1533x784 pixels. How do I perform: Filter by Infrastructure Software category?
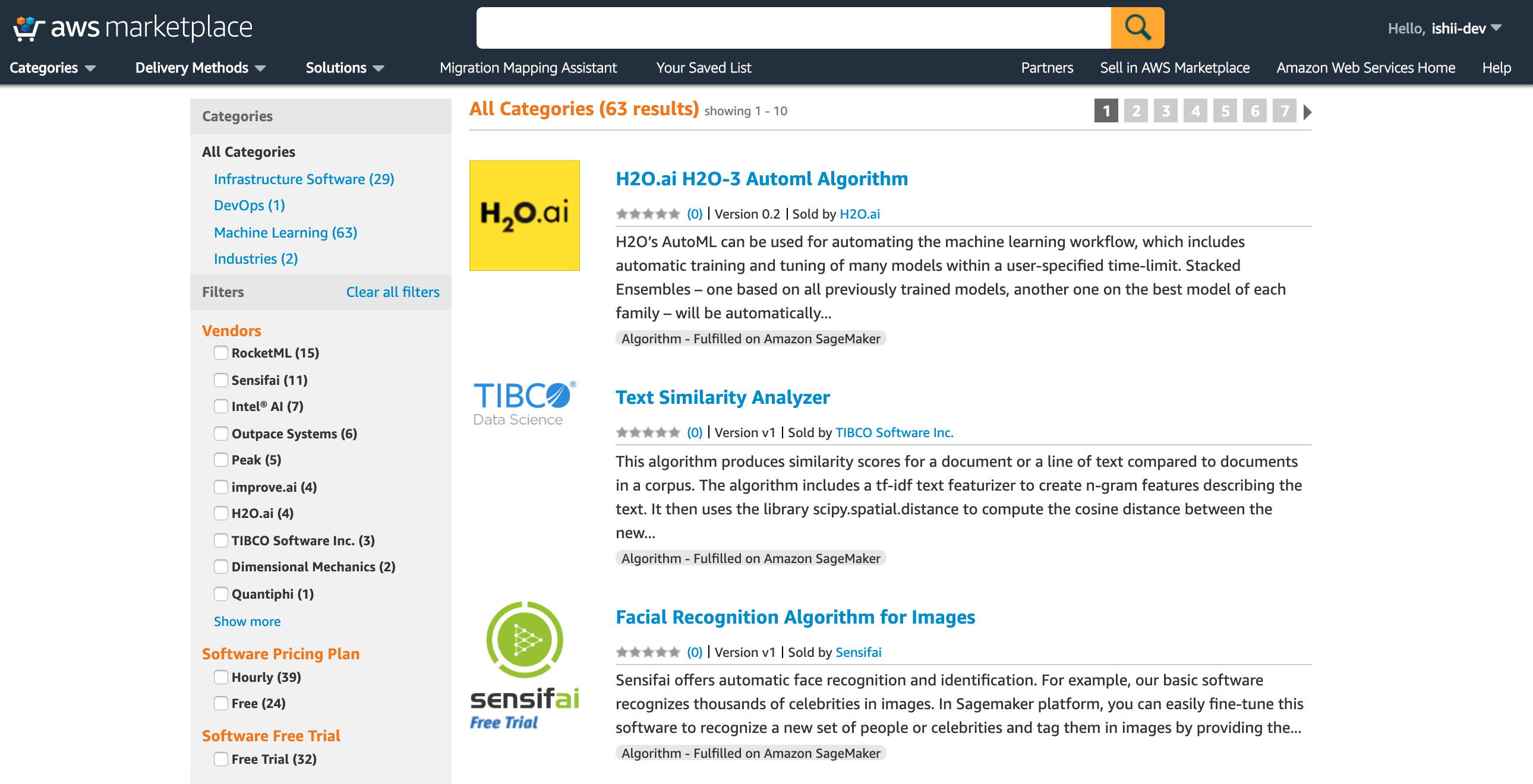pos(304,179)
